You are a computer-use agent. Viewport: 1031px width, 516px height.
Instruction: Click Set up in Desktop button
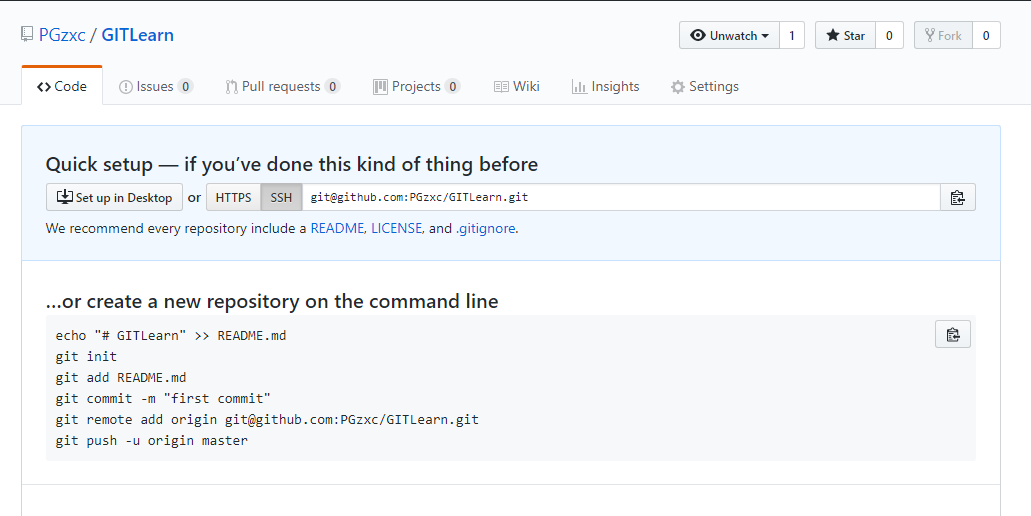click(x=114, y=197)
